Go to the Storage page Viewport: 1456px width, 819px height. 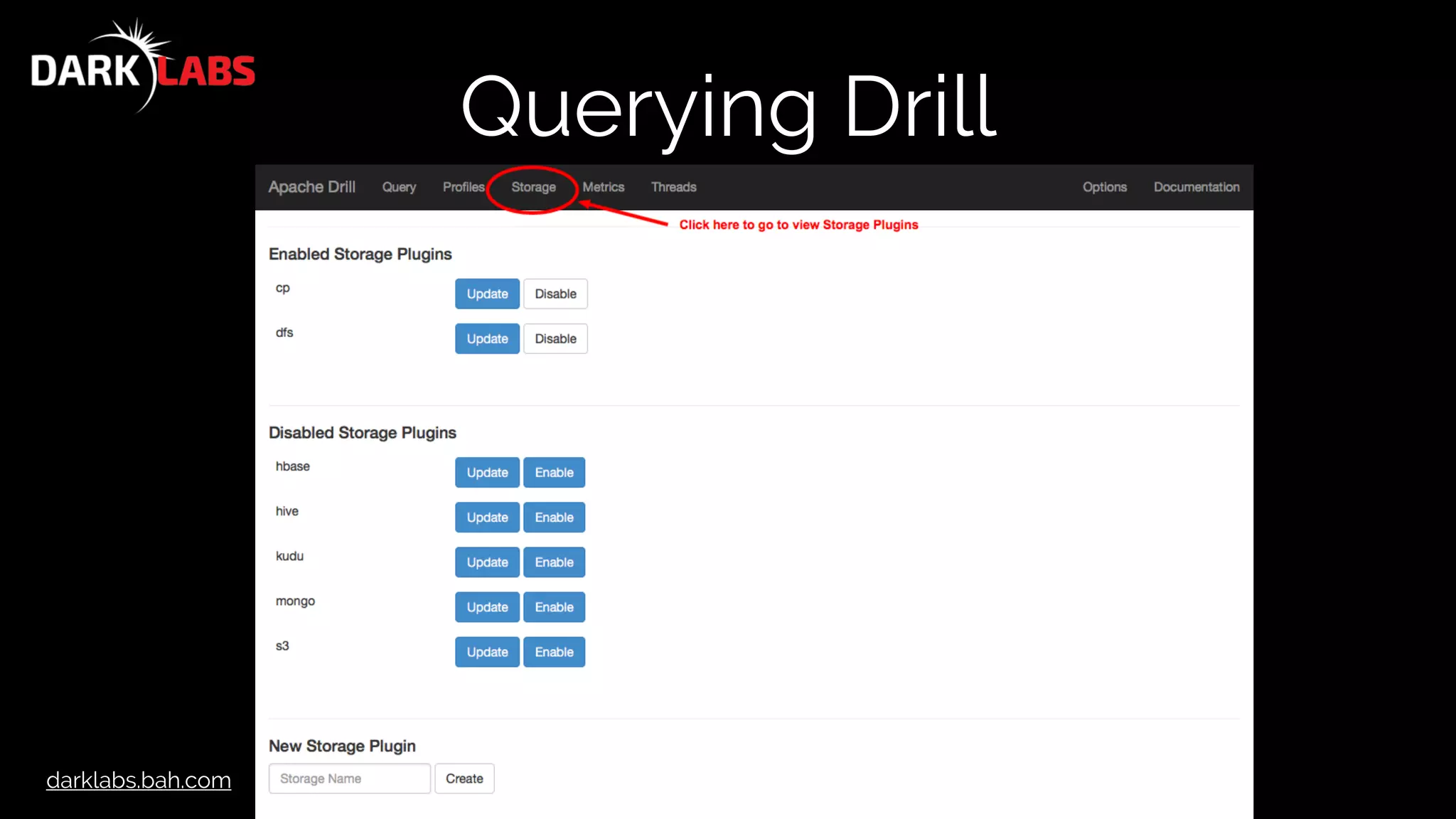click(533, 187)
